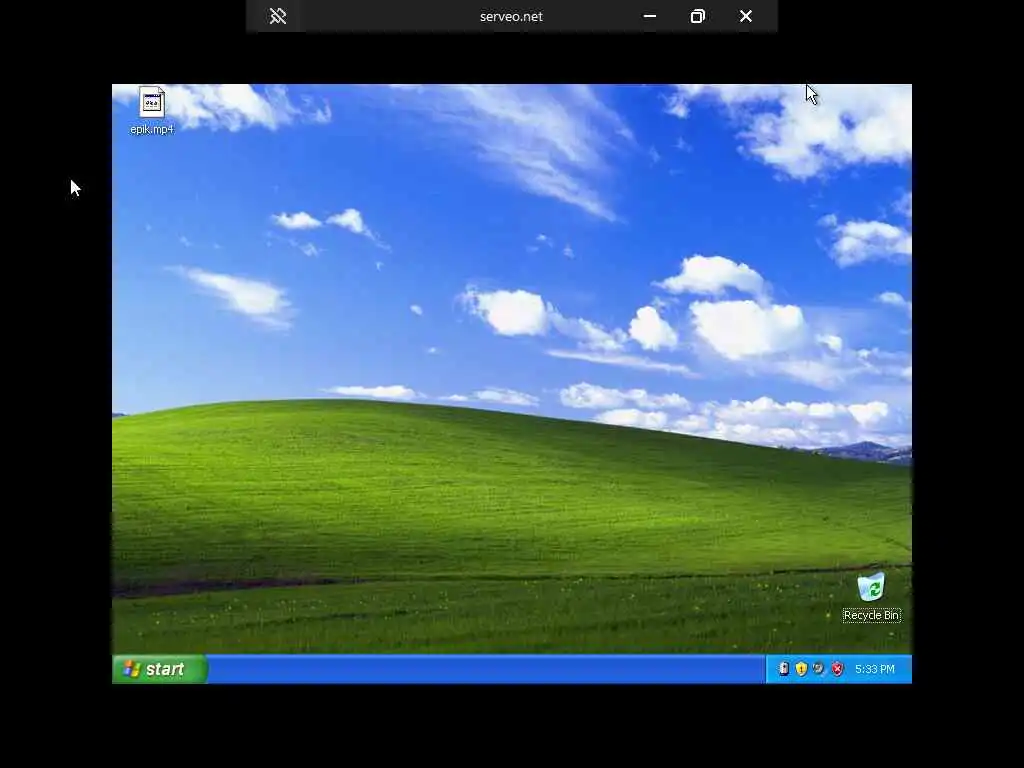Select the epik.mp4 file icon
The image size is (1024, 768).
click(x=152, y=103)
